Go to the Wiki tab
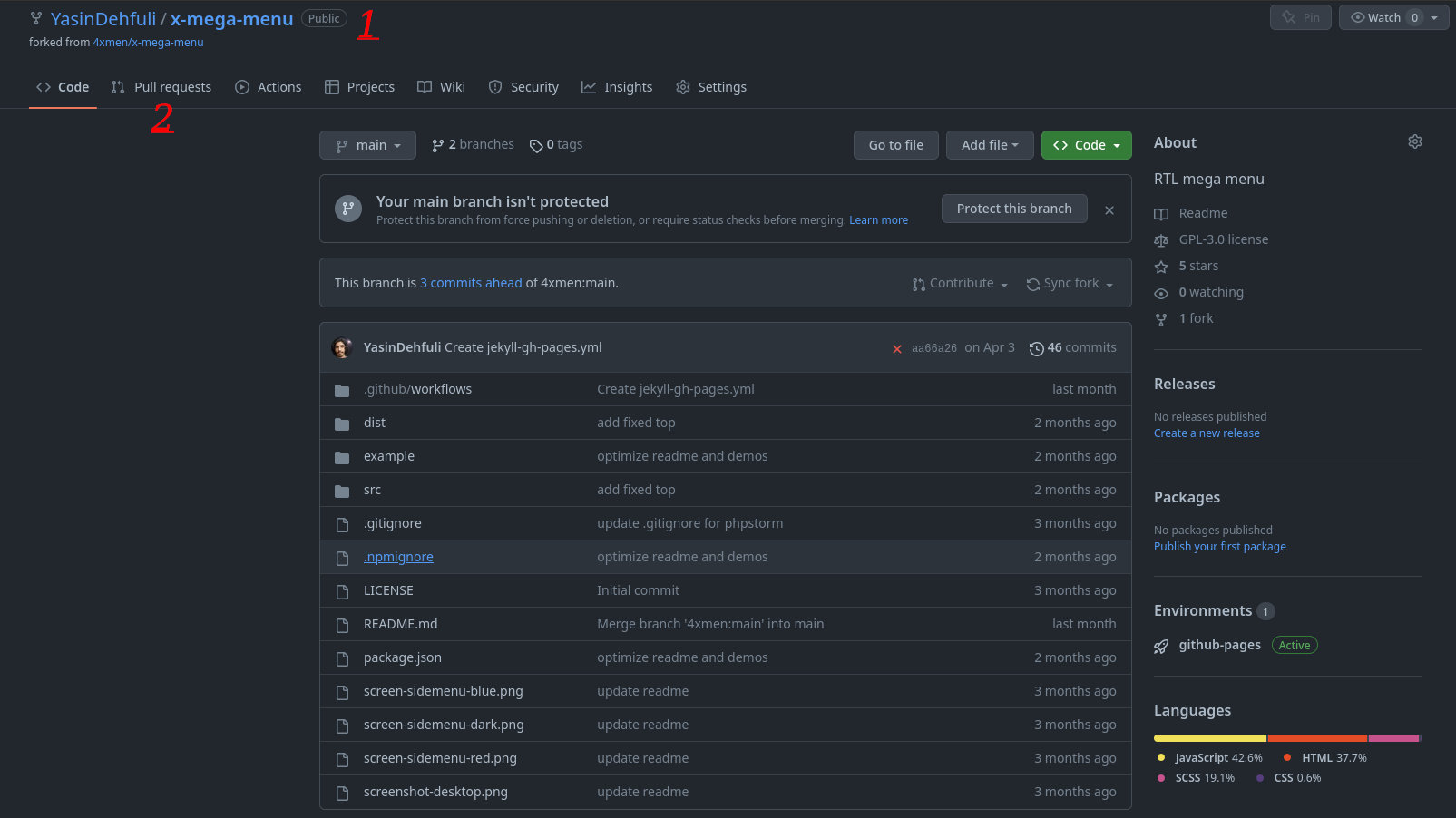The width and height of the screenshot is (1456, 818). click(x=441, y=87)
